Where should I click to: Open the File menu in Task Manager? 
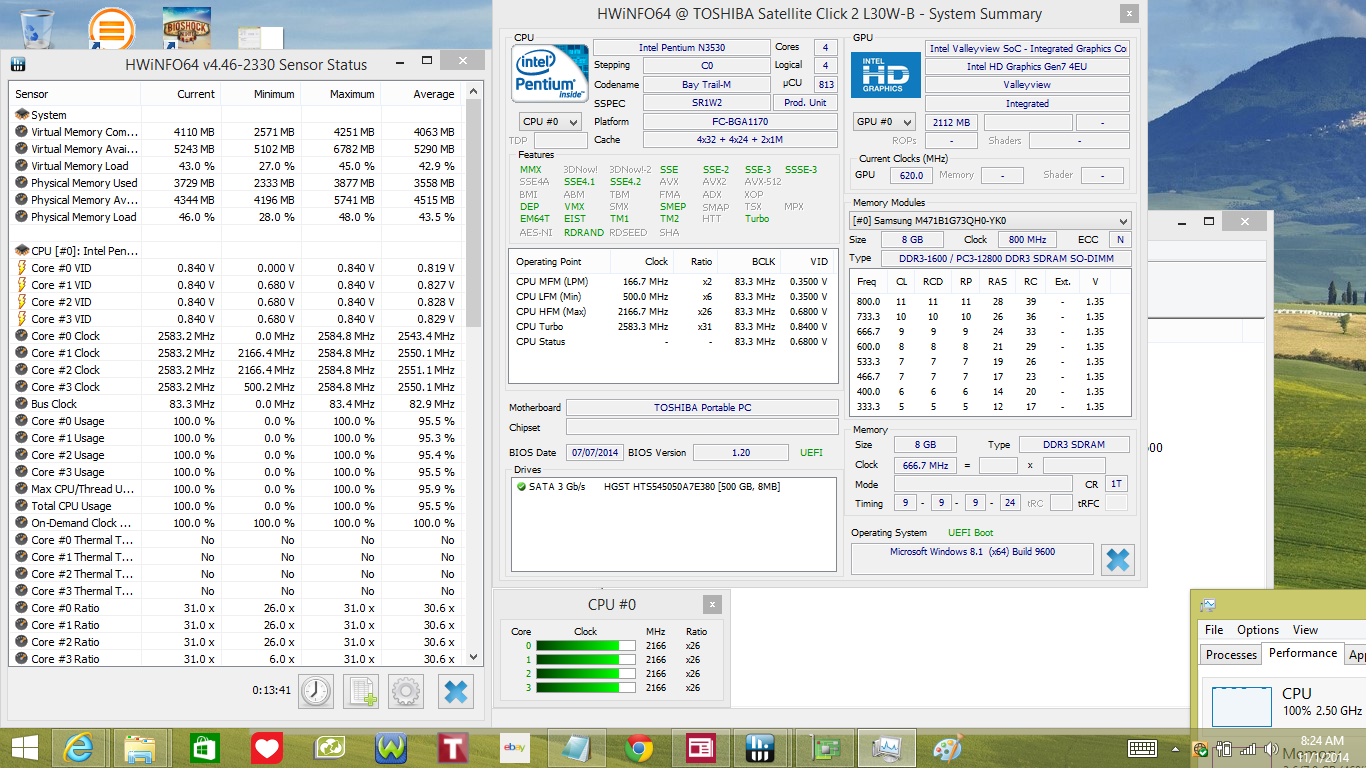pos(1214,630)
